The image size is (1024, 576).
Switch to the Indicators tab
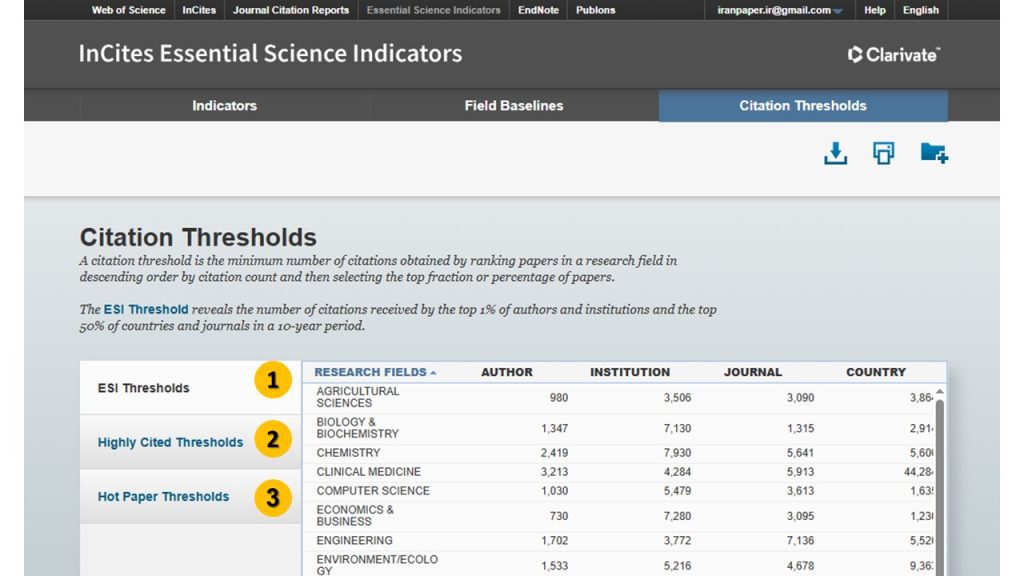pyautogui.click(x=224, y=105)
